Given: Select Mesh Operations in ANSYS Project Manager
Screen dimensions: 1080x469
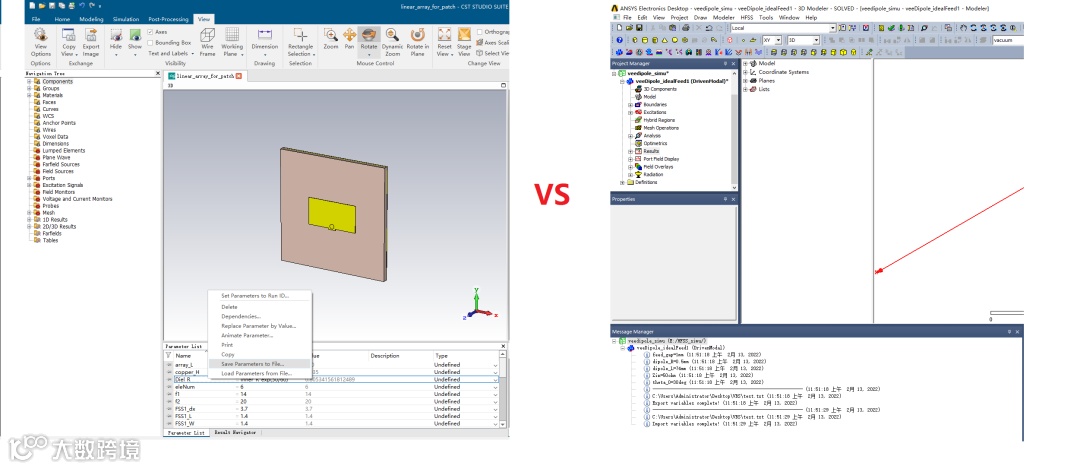Looking at the screenshot, I should 661,128.
